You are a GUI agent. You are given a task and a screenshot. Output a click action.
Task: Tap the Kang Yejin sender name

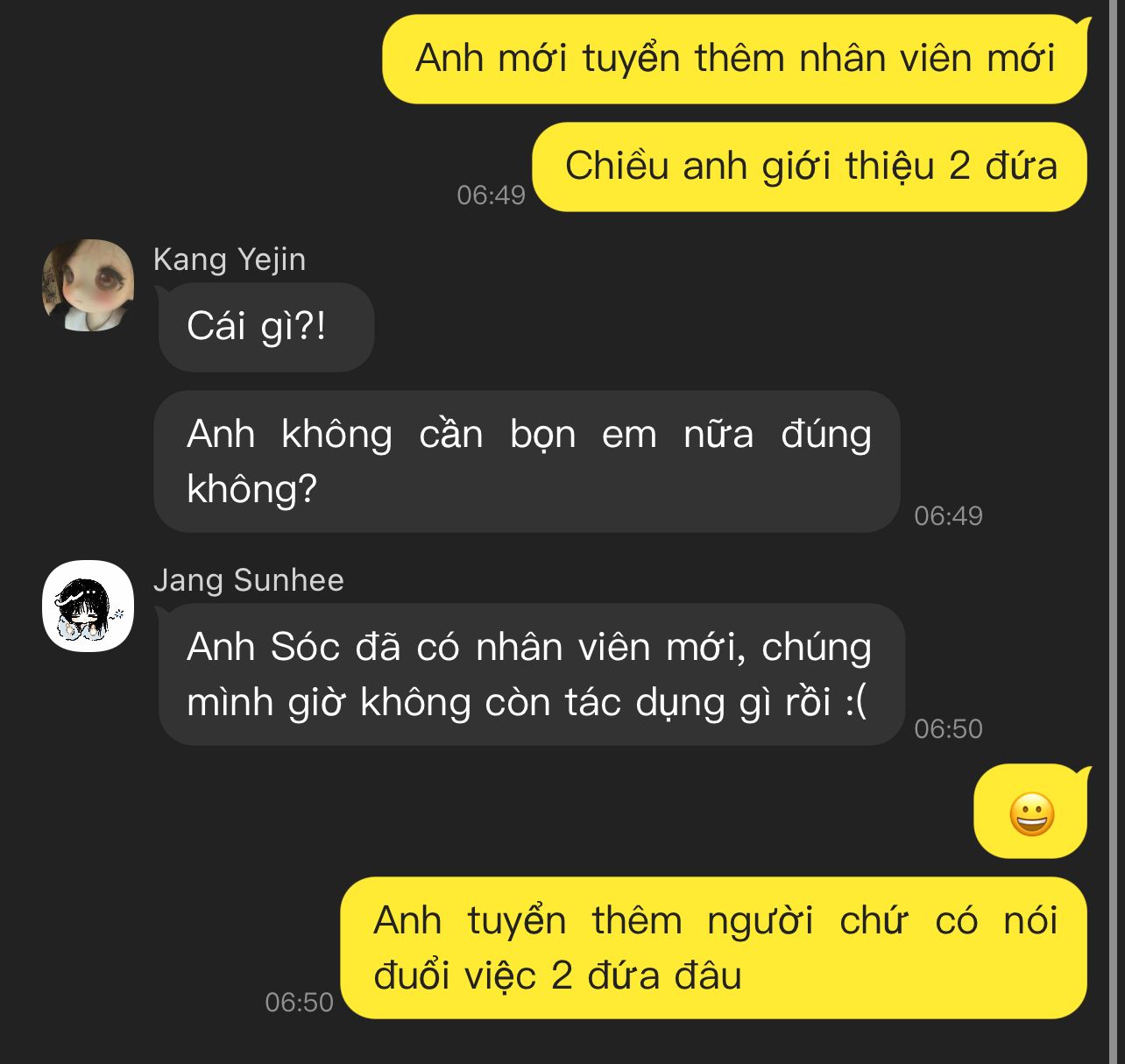point(230,259)
